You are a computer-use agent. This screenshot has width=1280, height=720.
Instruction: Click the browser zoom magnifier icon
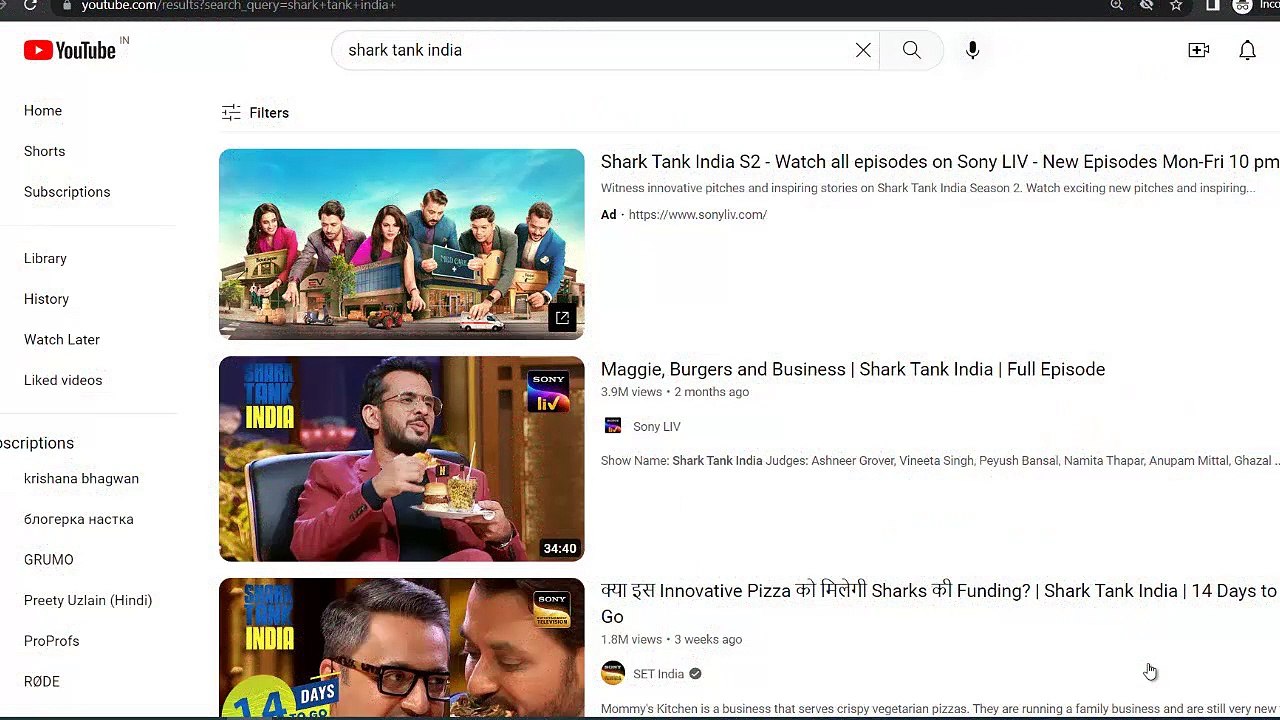coord(1117,5)
